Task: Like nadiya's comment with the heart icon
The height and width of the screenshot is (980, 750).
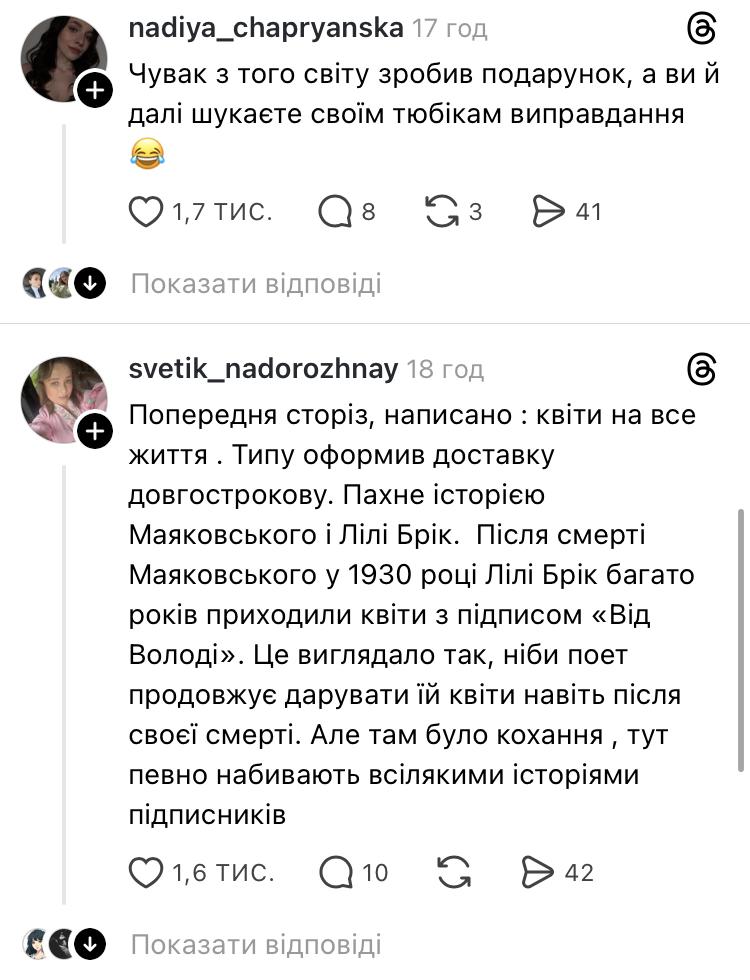Action: (146, 211)
